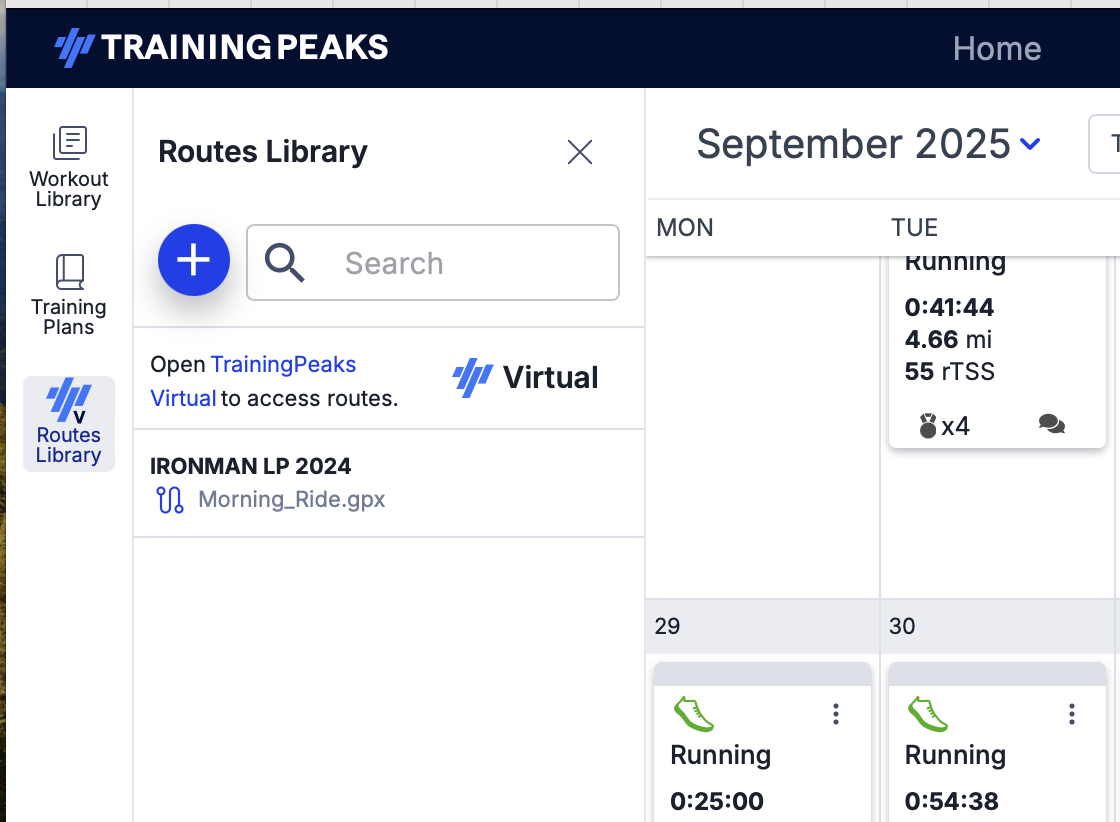Click the green shoe icon on 29th

[x=693, y=715]
